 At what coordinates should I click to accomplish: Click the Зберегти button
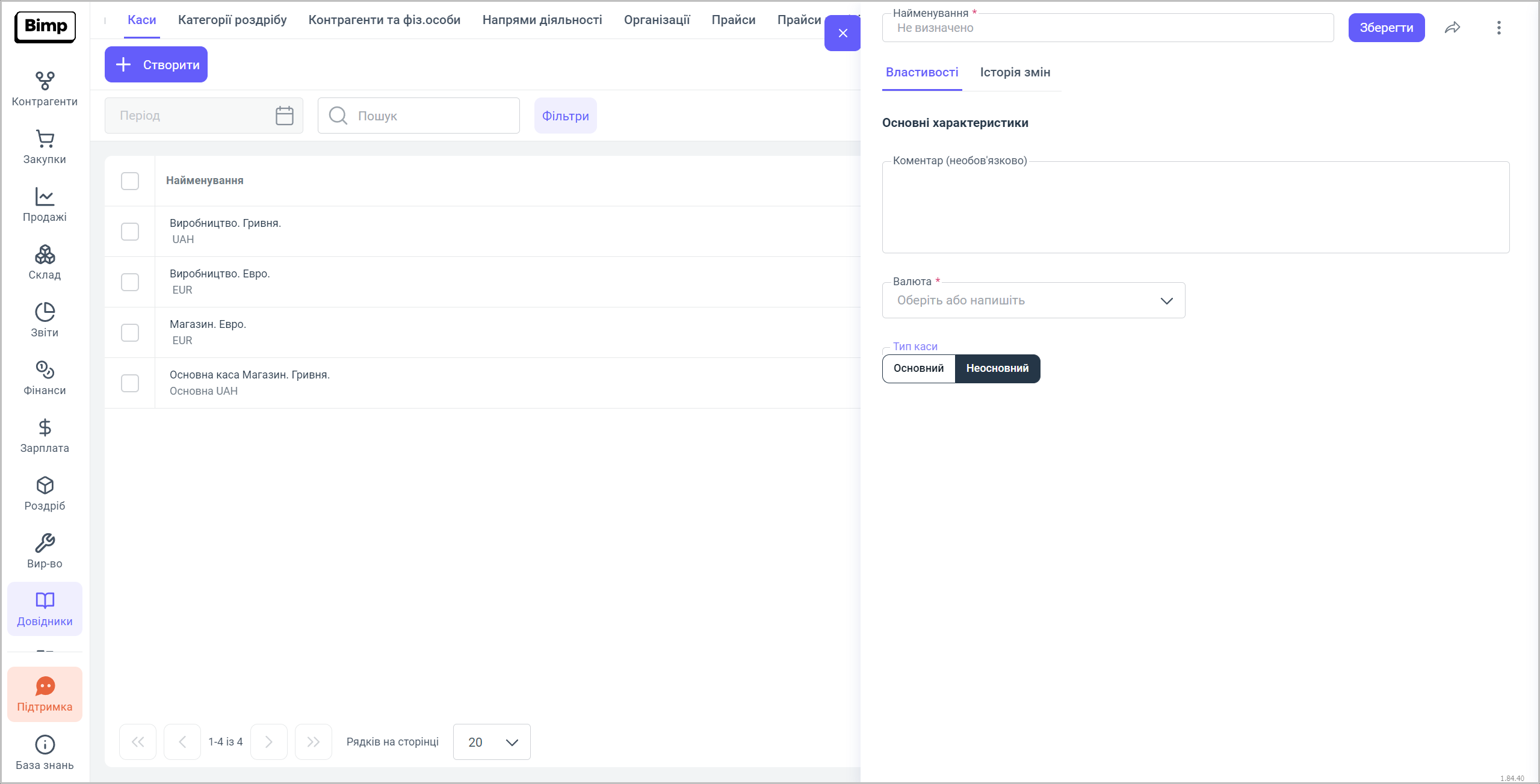(1386, 28)
